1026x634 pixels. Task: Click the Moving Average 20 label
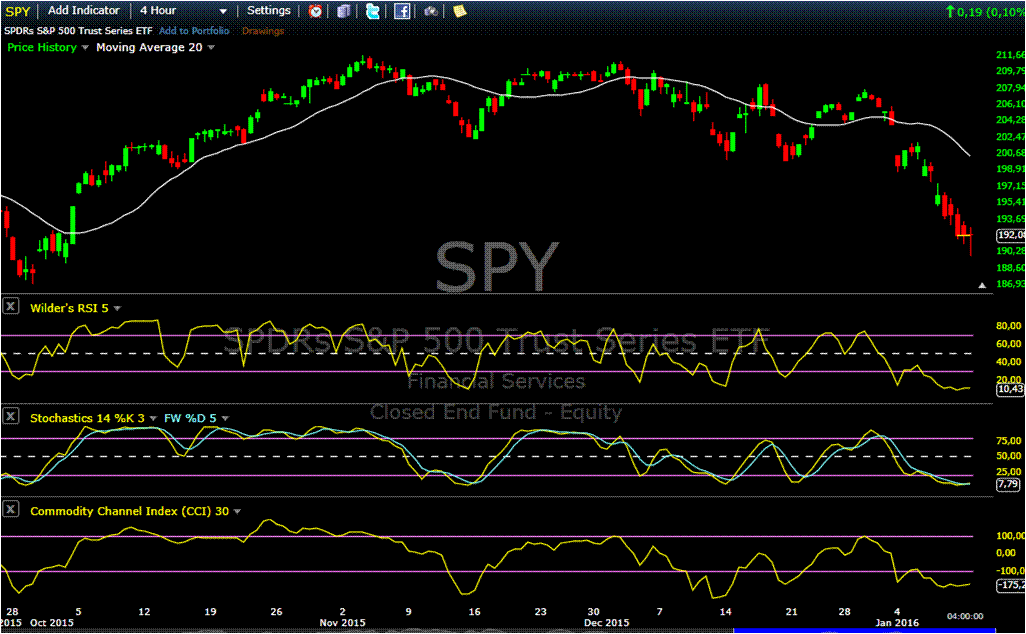149,47
